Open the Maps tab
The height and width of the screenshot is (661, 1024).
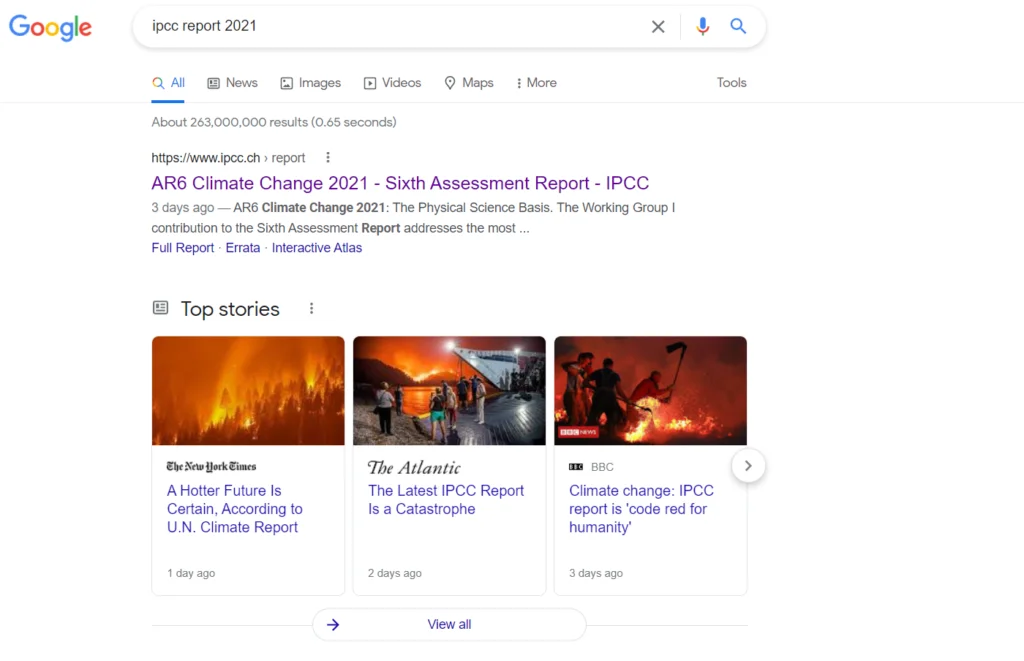tap(469, 83)
